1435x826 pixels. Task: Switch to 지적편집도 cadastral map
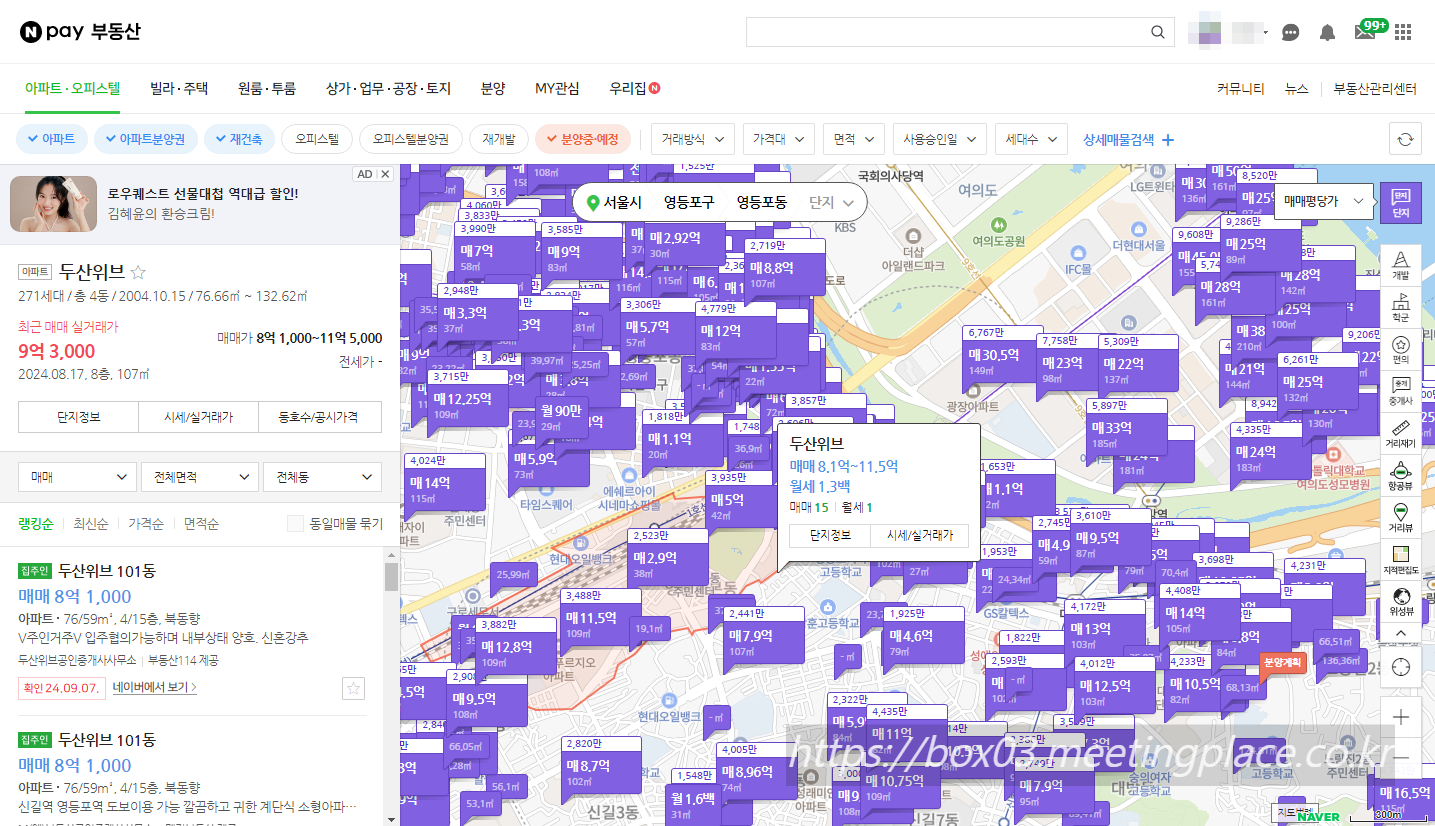click(1400, 560)
